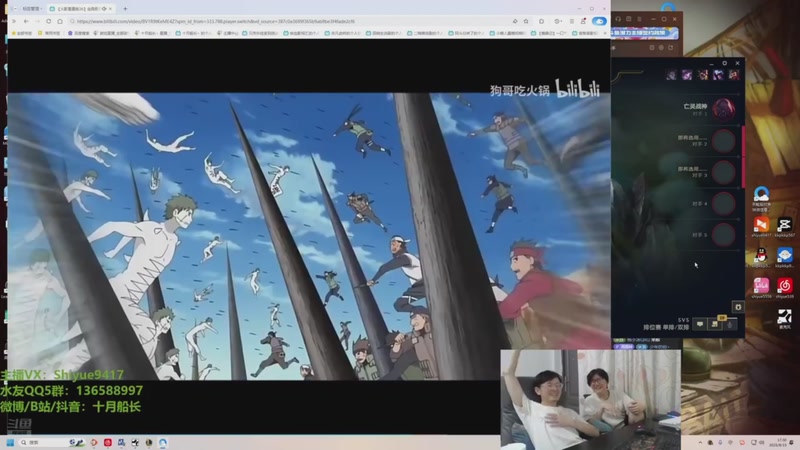Click the browser back arrow

coord(26,21)
